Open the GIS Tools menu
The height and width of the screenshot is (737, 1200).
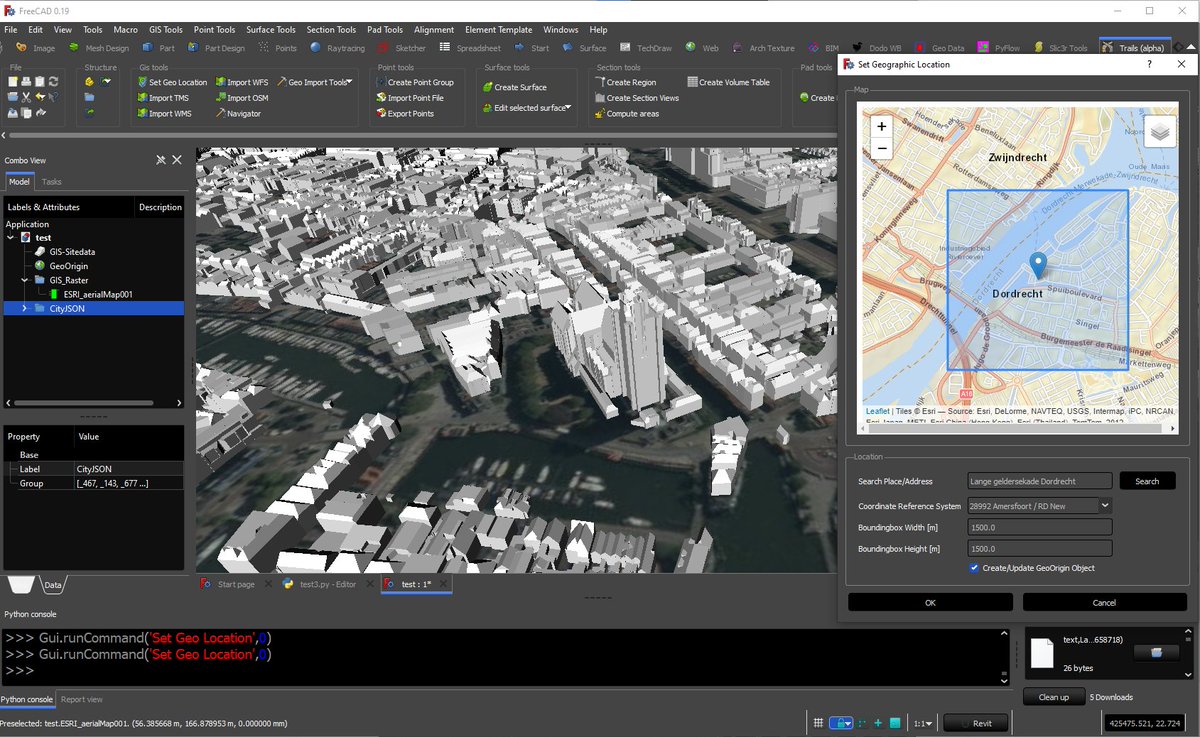tap(165, 30)
